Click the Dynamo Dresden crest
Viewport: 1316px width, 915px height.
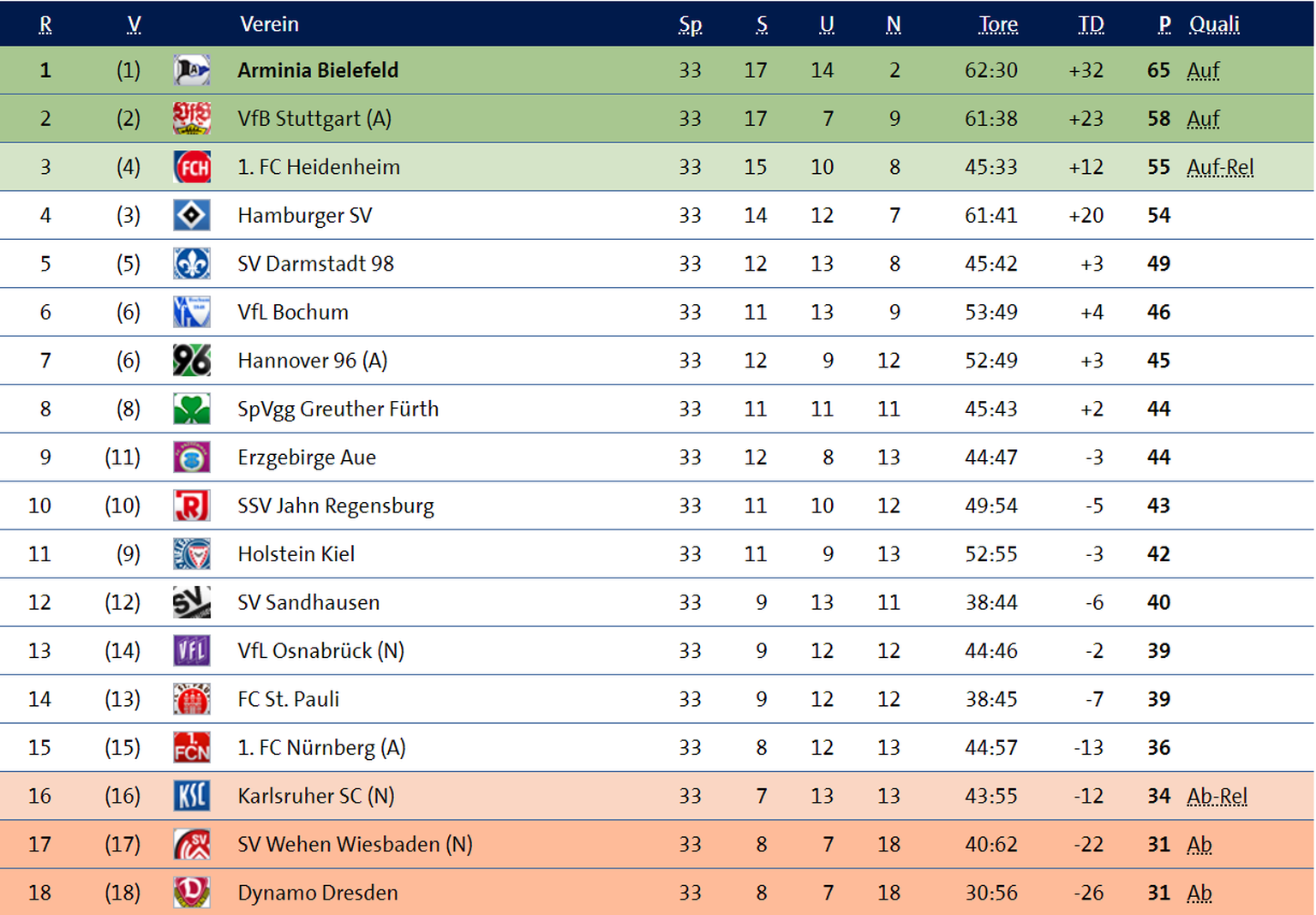tap(191, 893)
